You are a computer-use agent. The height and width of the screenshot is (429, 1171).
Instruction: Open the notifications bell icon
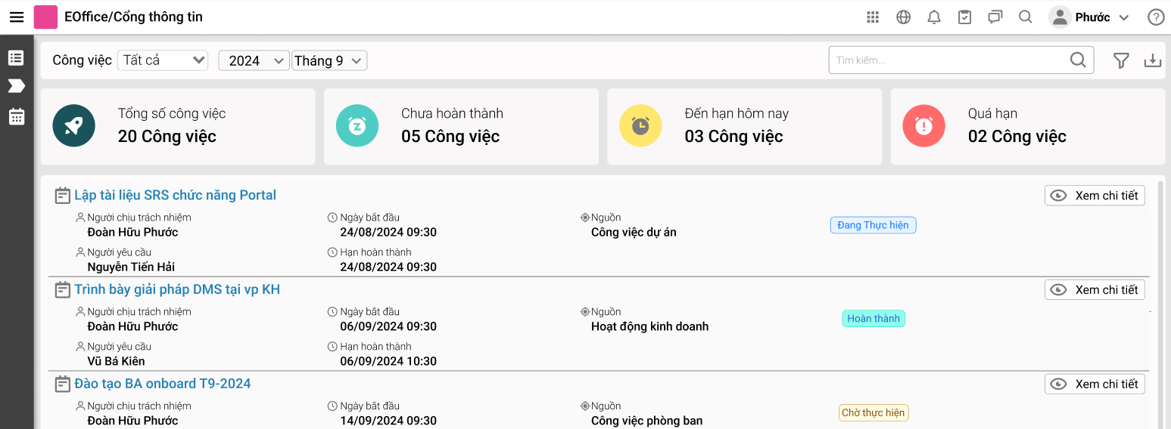934,17
